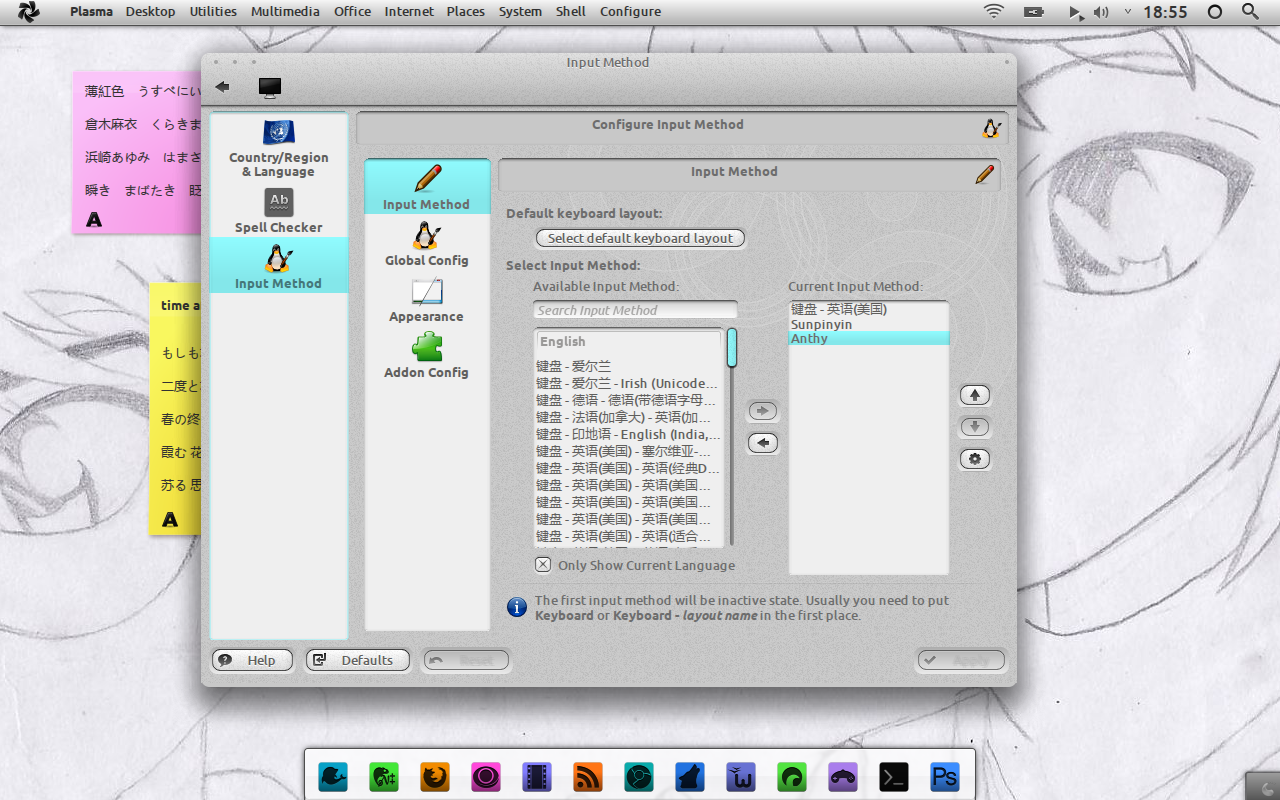1280x800 pixels.
Task: Expand hidden tray icons with chevron arrow
Action: tap(1128, 12)
